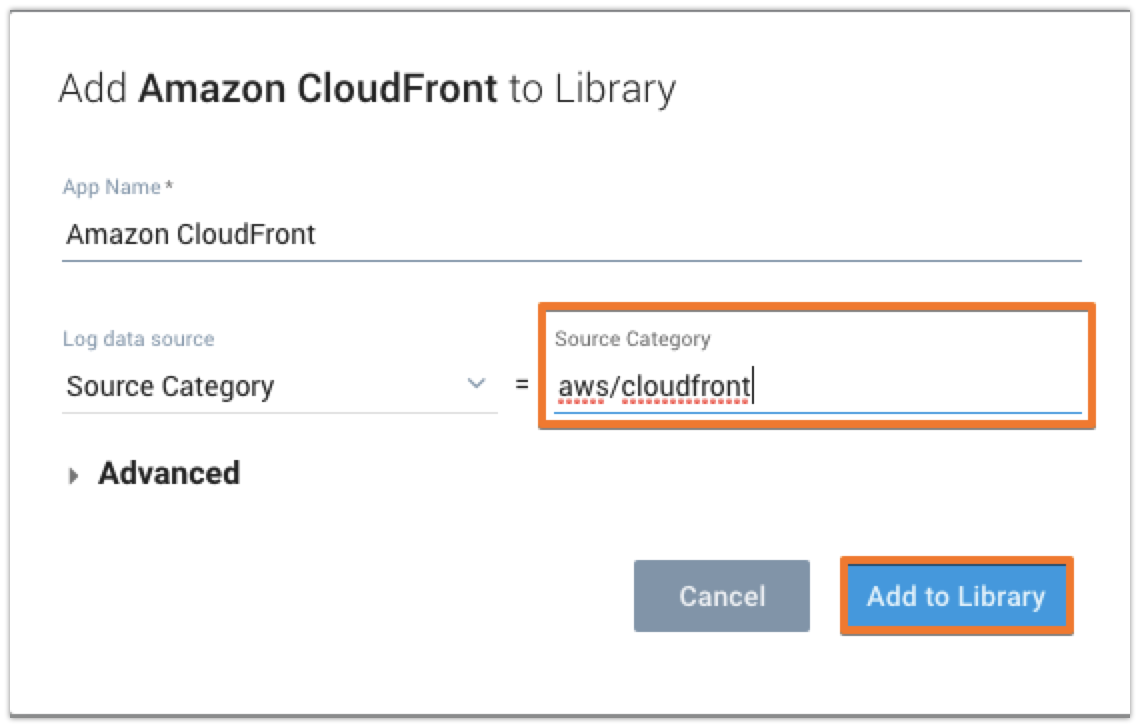
Task: Confirm adding Amazon CloudFront to Library
Action: coord(956,596)
